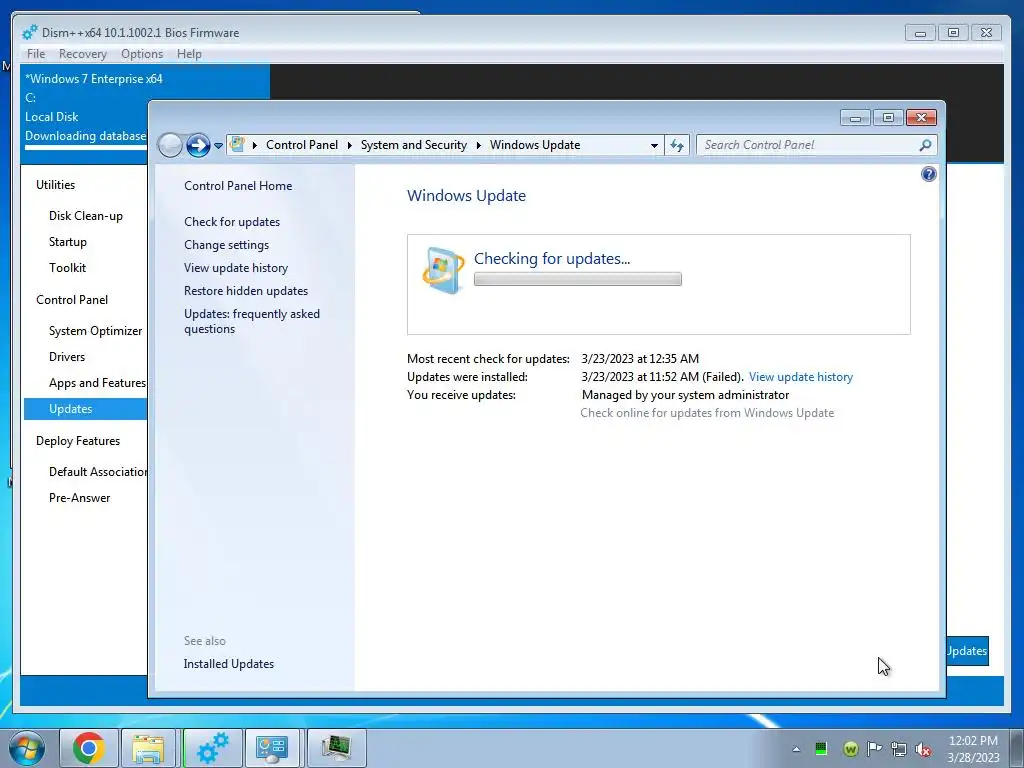
Task: Show hidden tray icons arrow
Action: click(x=796, y=749)
